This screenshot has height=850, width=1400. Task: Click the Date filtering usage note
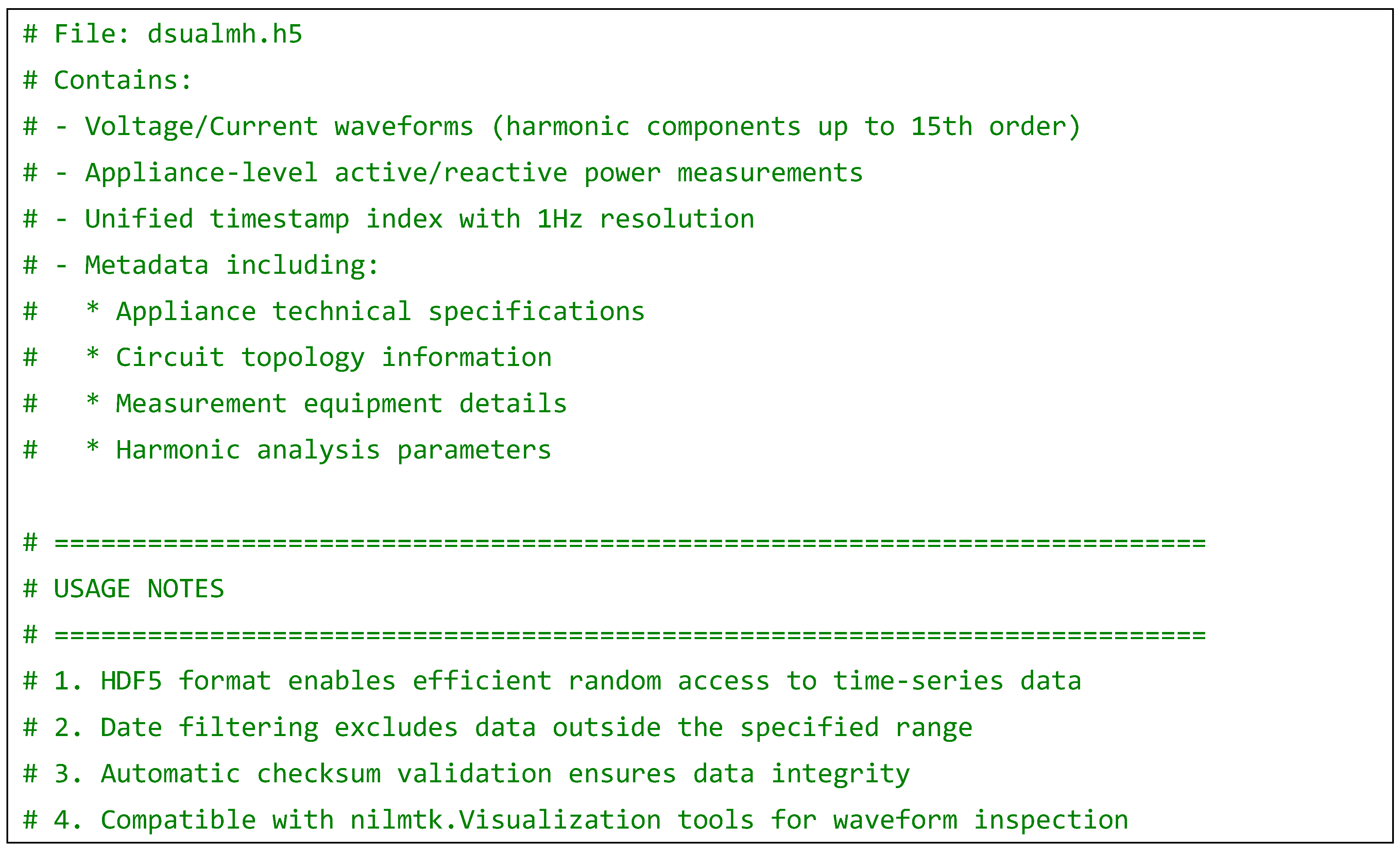coord(536,728)
